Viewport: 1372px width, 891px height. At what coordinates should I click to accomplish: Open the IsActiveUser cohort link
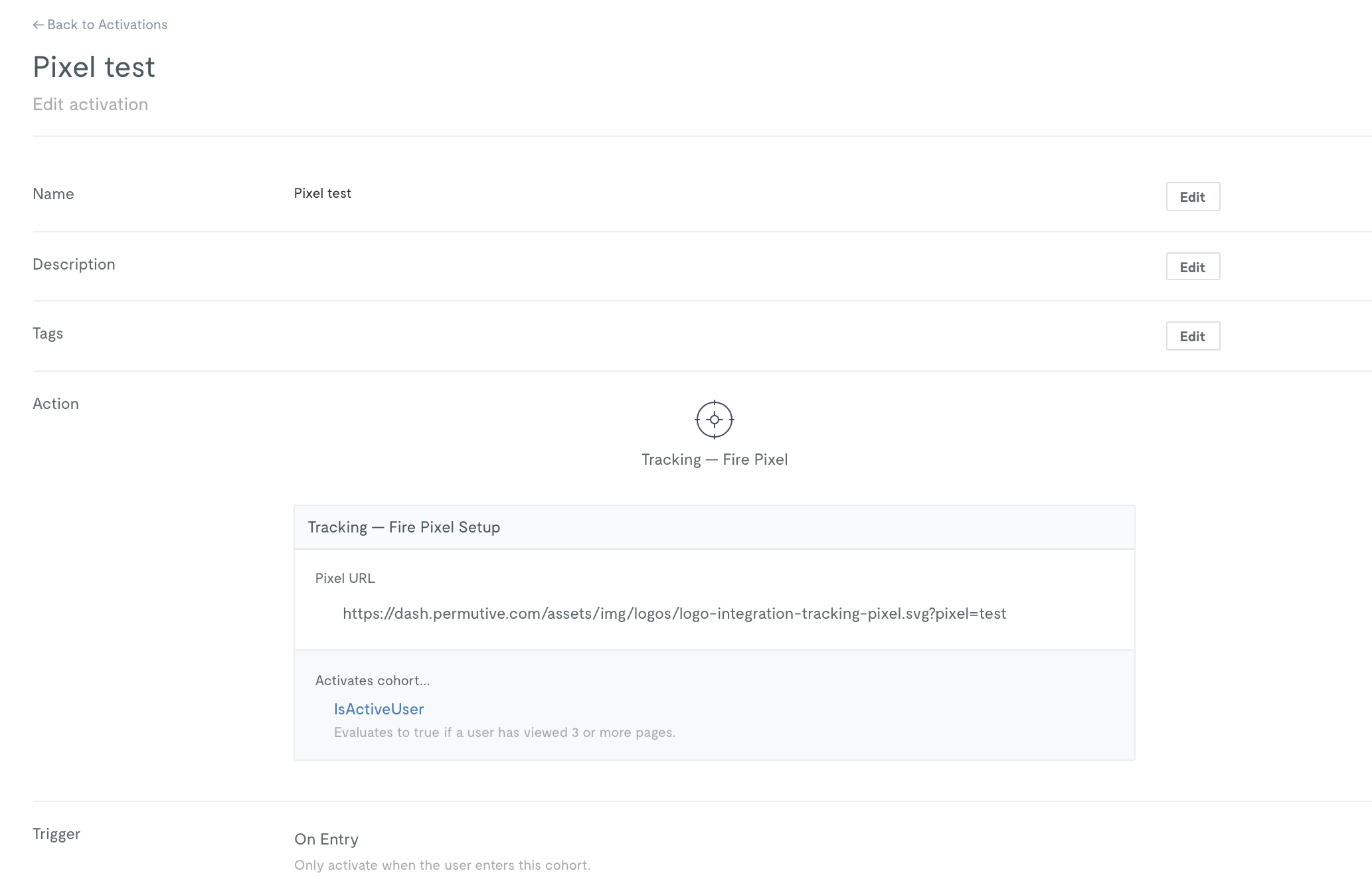pos(379,709)
